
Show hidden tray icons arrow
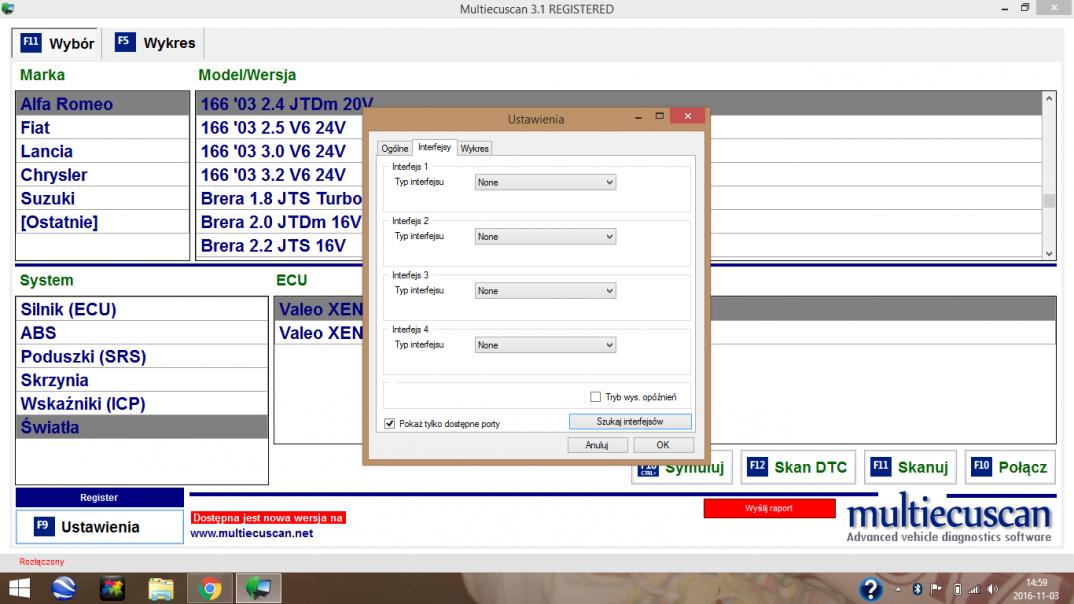[898, 589]
